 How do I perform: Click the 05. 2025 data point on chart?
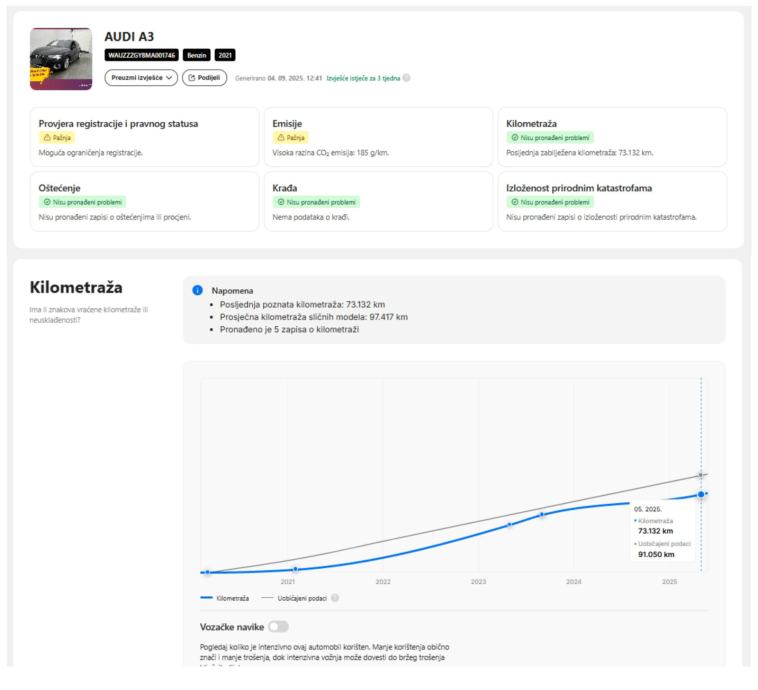[702, 493]
